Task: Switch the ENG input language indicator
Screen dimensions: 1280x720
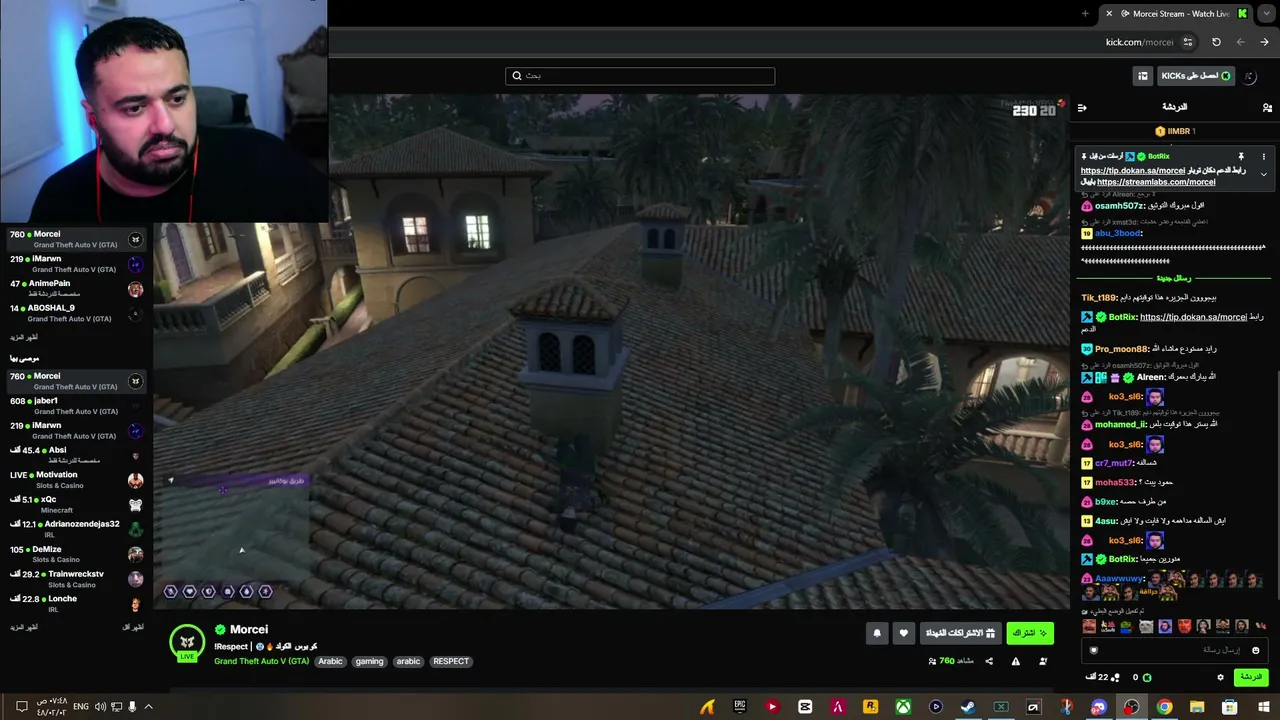Action: [81, 707]
